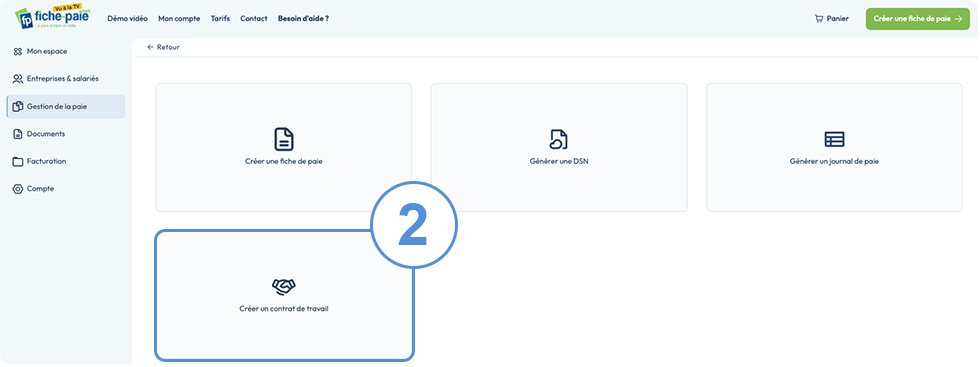
Task: Open Documents sidebar label
Action: pos(46,134)
